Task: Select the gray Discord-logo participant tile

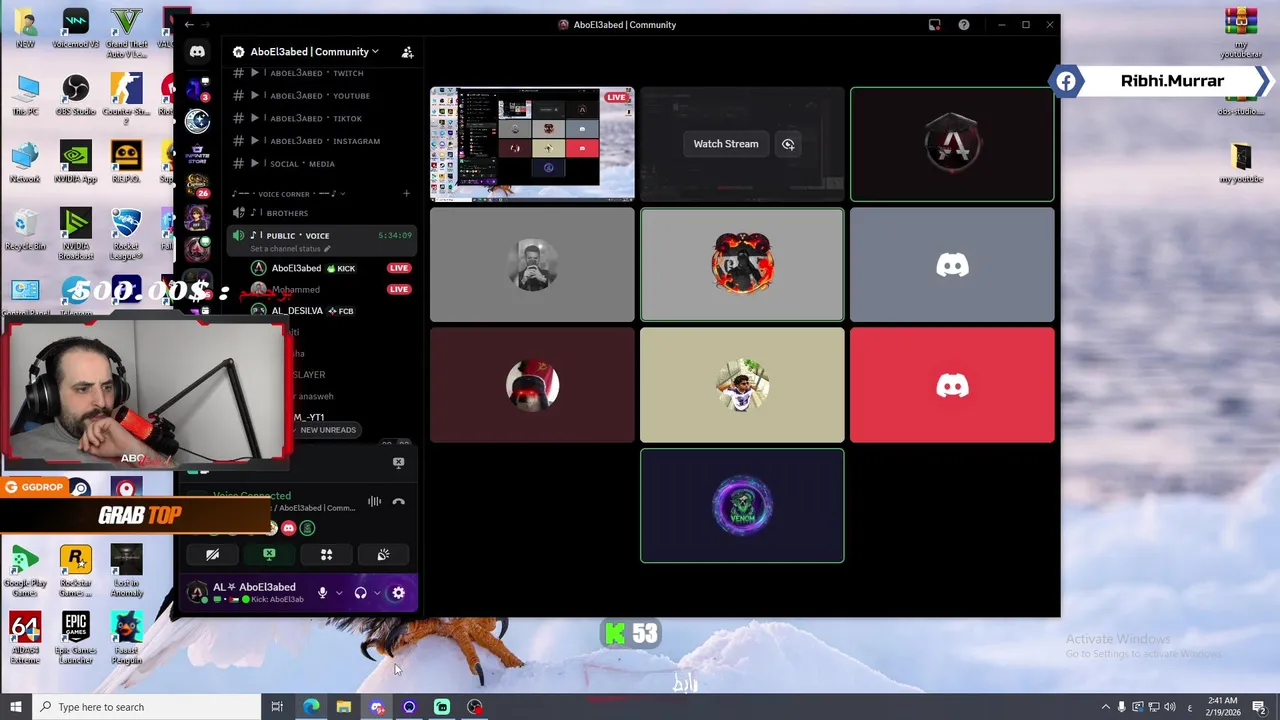Action: [x=952, y=265]
